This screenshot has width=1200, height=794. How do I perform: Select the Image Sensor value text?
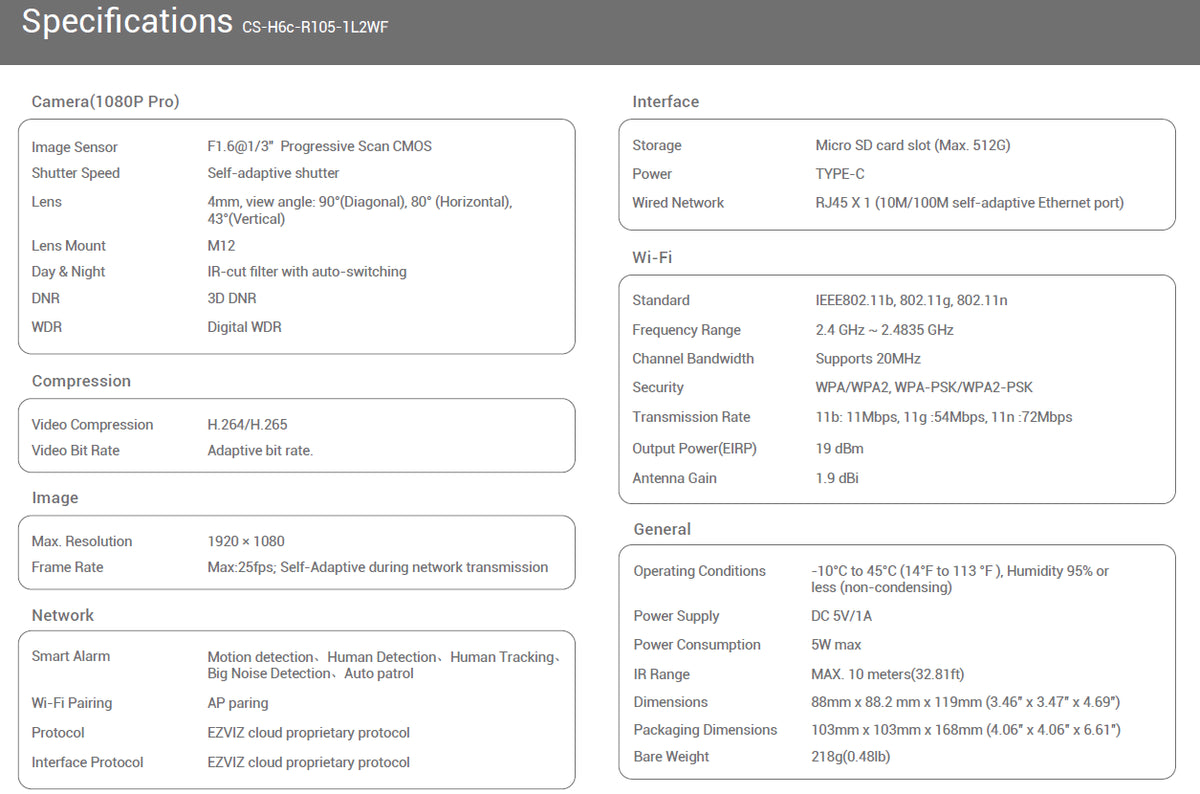point(319,146)
